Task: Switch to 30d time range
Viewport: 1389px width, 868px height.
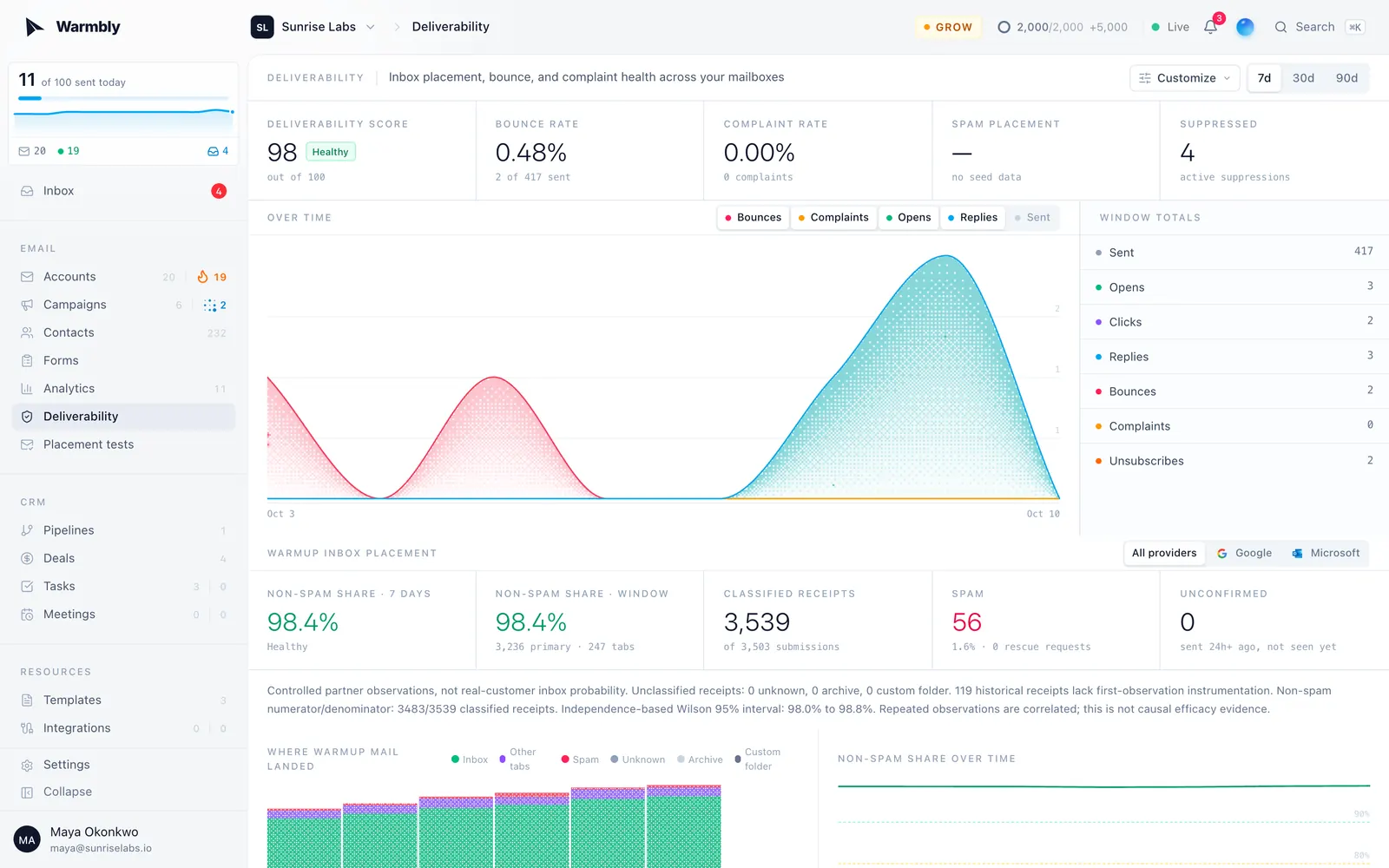Action: coord(1303,78)
